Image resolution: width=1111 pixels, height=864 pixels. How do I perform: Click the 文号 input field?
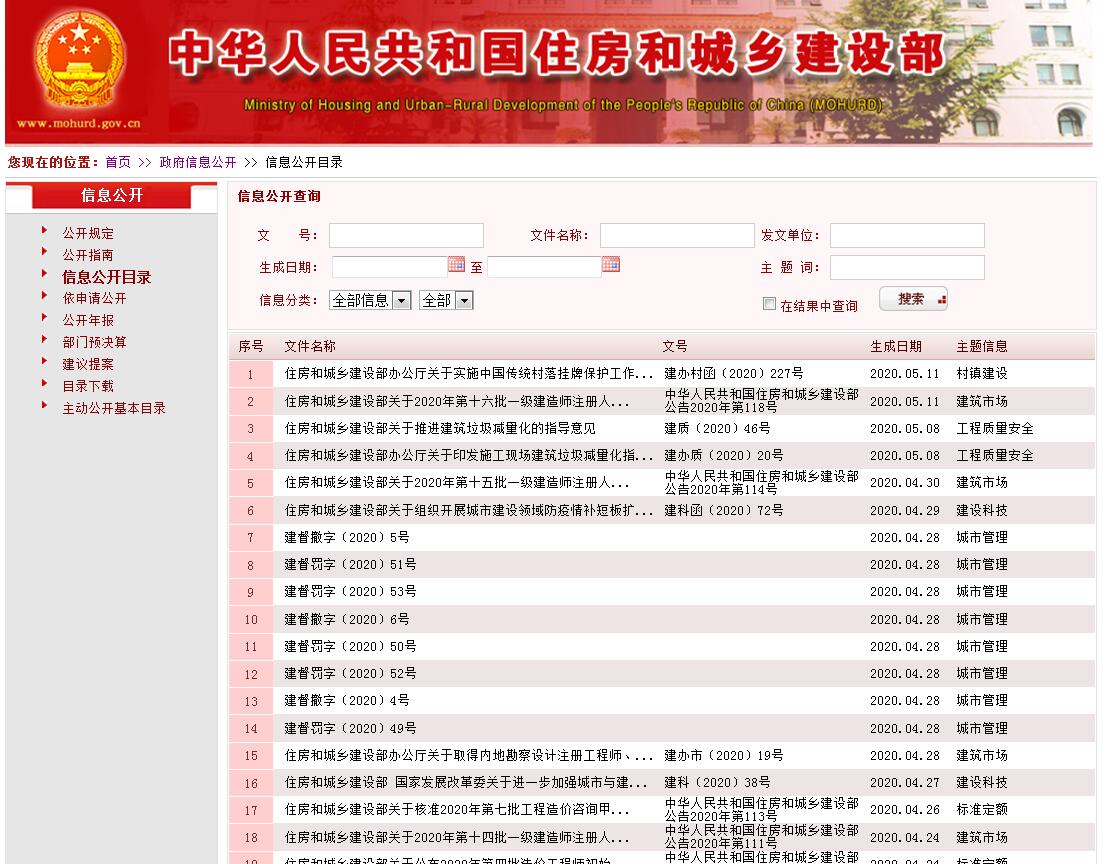click(x=406, y=235)
